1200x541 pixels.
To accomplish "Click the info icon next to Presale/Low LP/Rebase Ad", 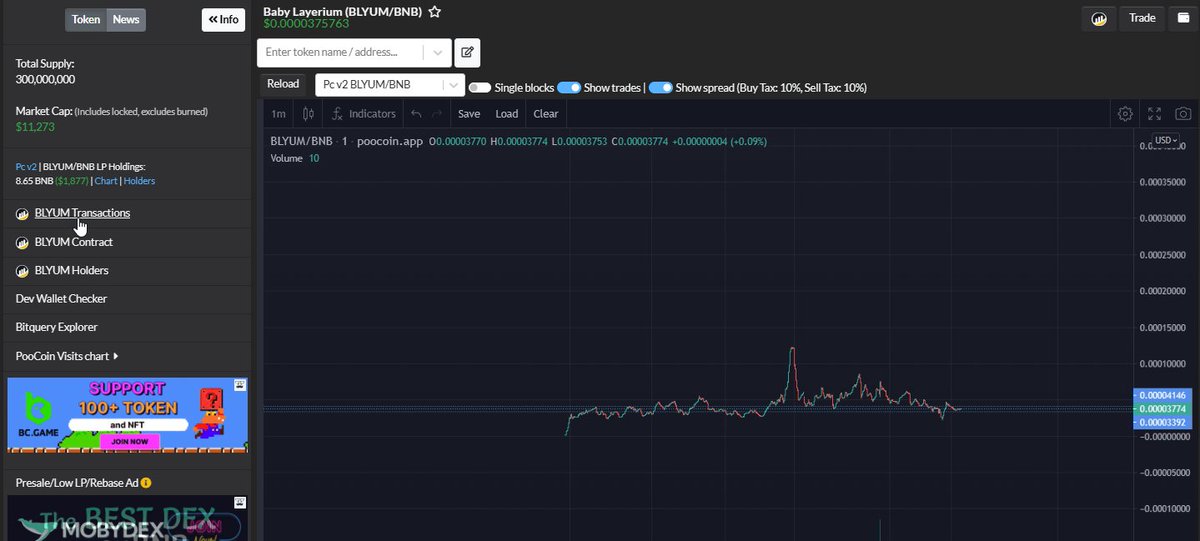I will point(146,483).
